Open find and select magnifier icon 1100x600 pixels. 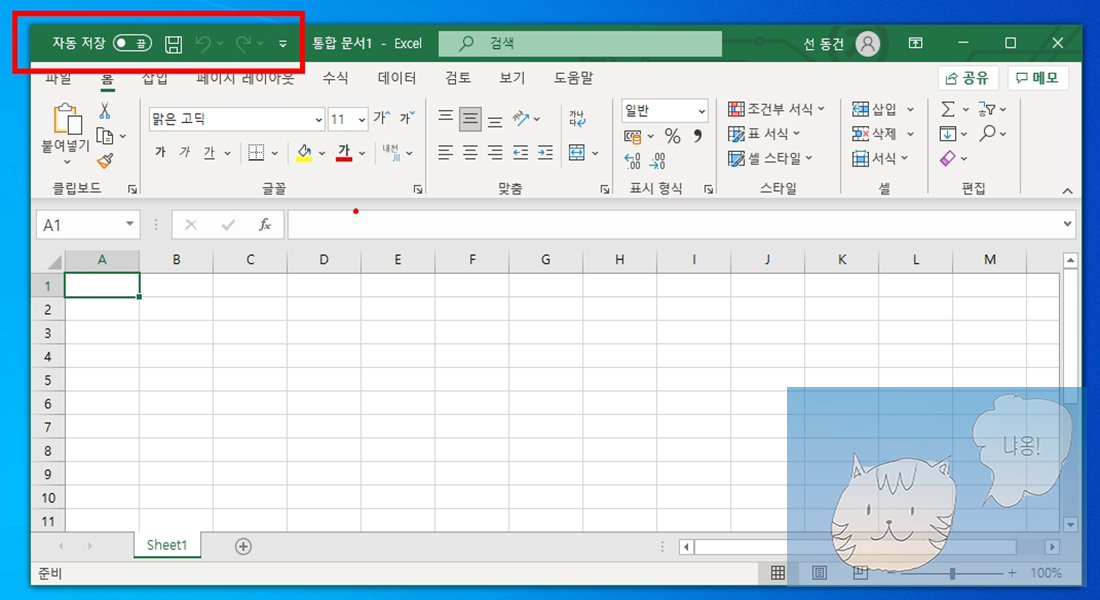coord(988,133)
